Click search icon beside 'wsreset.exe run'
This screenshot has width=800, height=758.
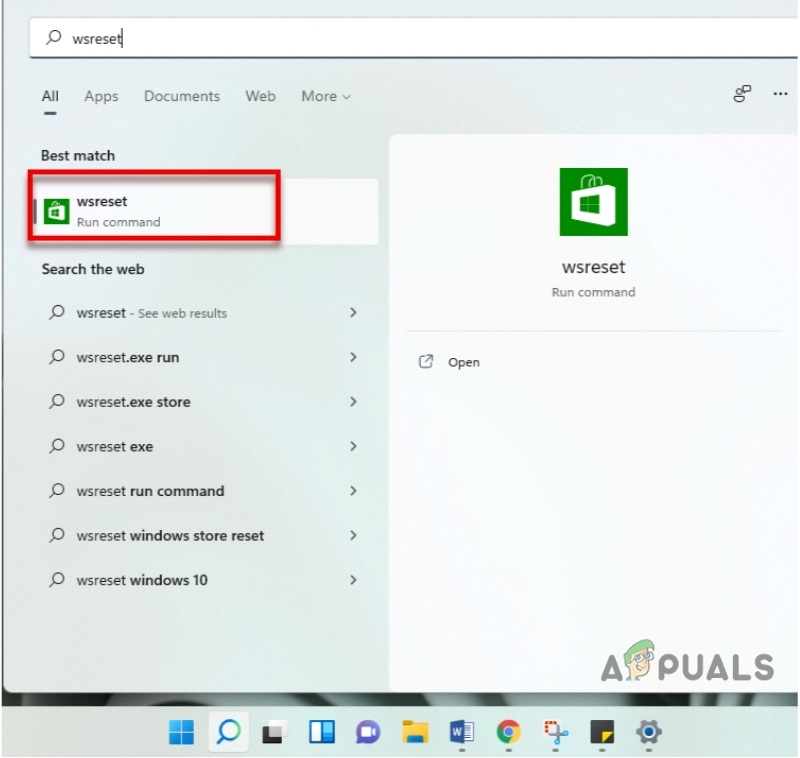[57, 357]
